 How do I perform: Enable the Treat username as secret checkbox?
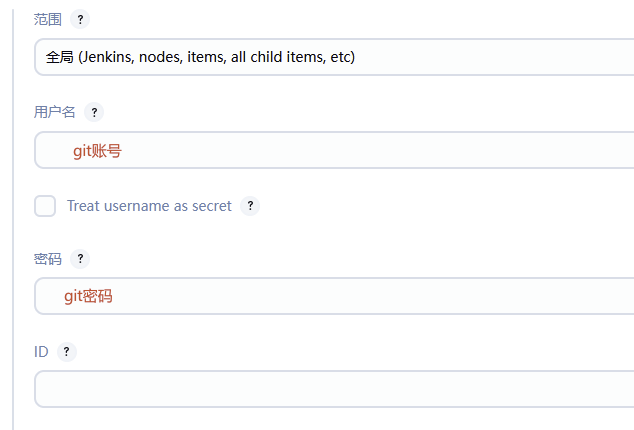tap(45, 206)
